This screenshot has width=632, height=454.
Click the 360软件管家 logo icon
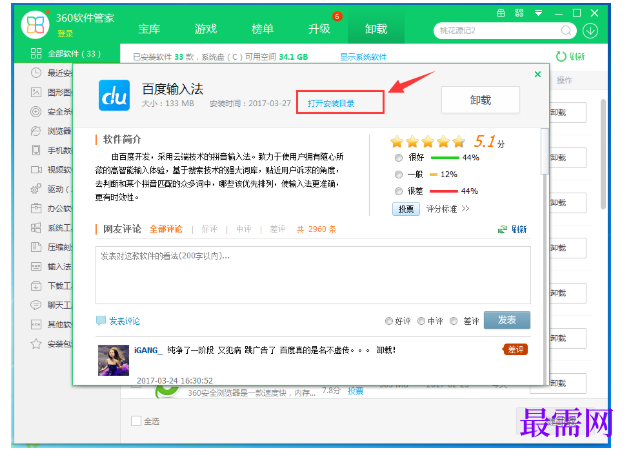point(35,25)
